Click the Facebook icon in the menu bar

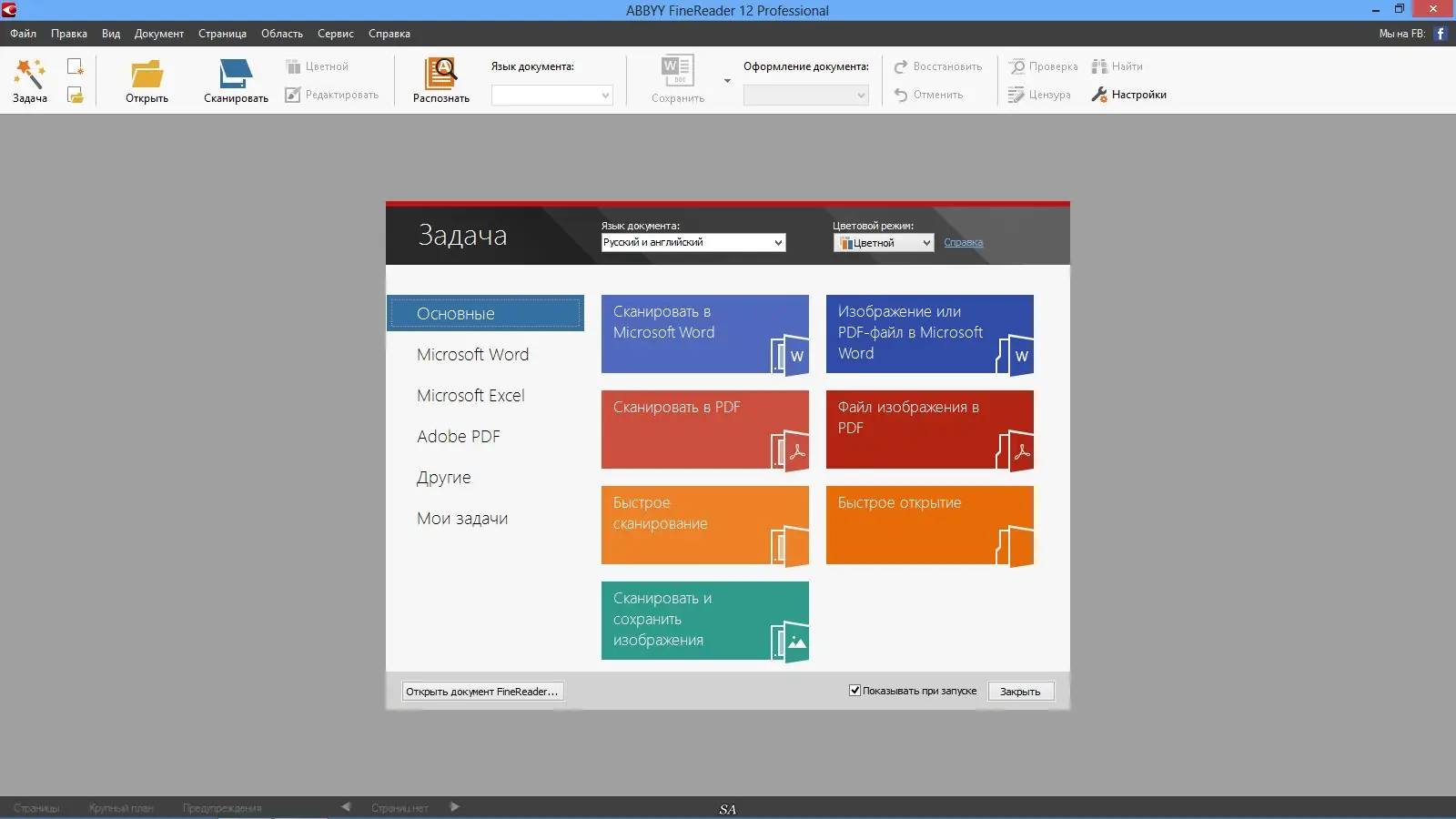tap(1441, 34)
